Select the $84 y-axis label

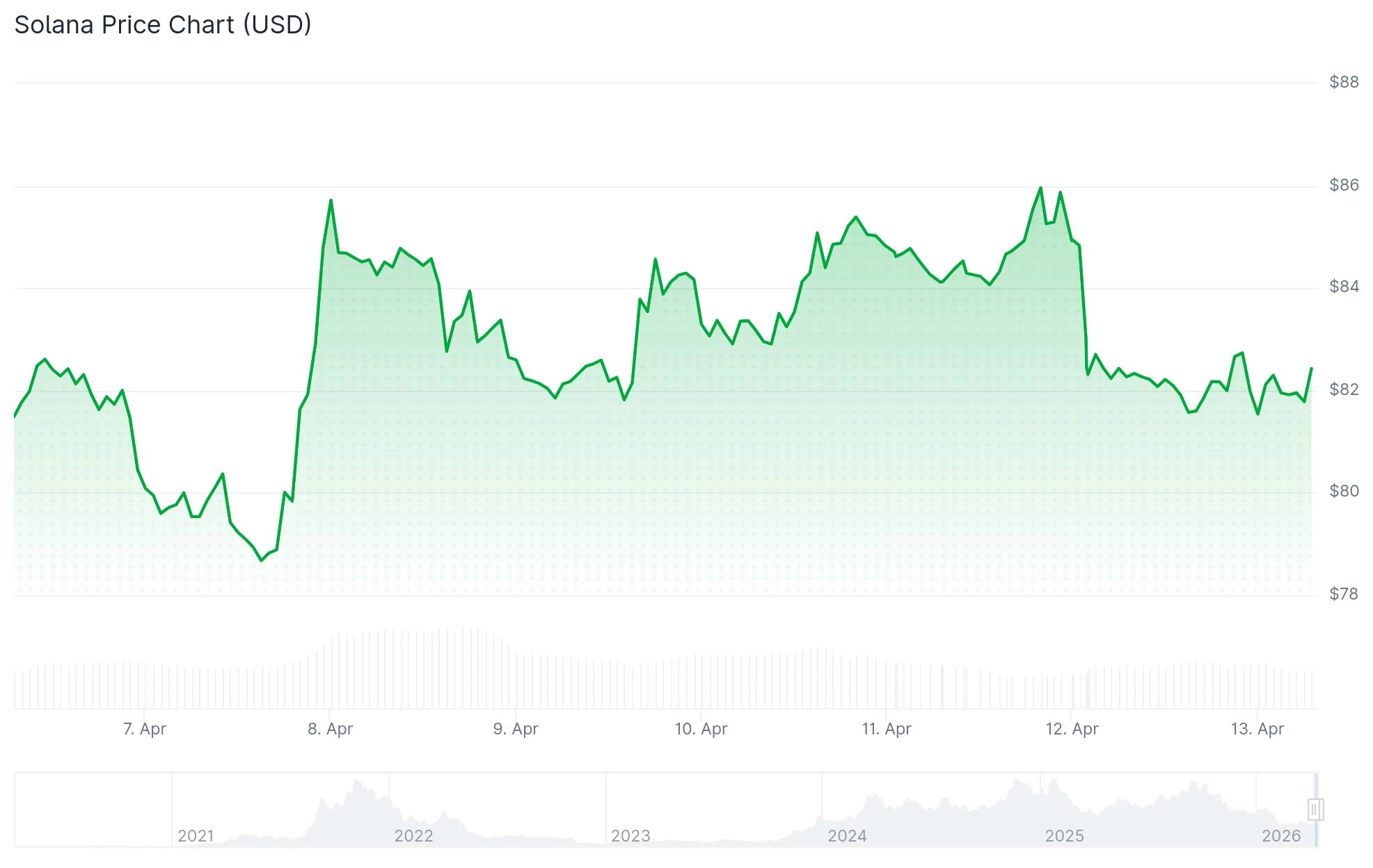[x=1343, y=287]
